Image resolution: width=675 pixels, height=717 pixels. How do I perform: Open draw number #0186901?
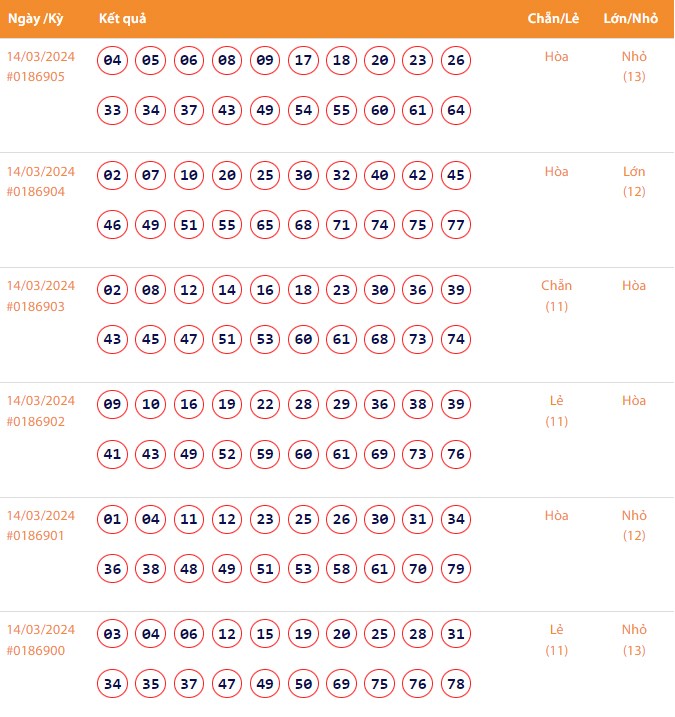(x=35, y=537)
